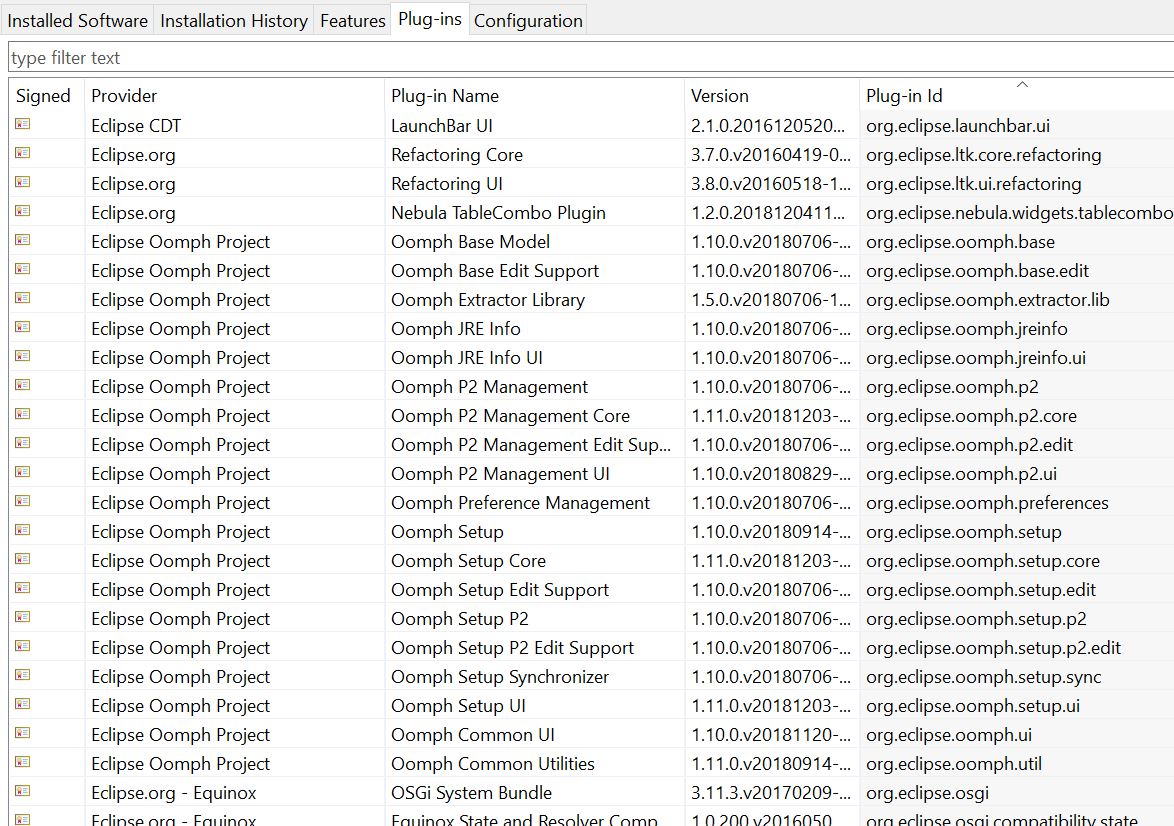
Task: Open the Configuration tab
Action: coord(528,20)
